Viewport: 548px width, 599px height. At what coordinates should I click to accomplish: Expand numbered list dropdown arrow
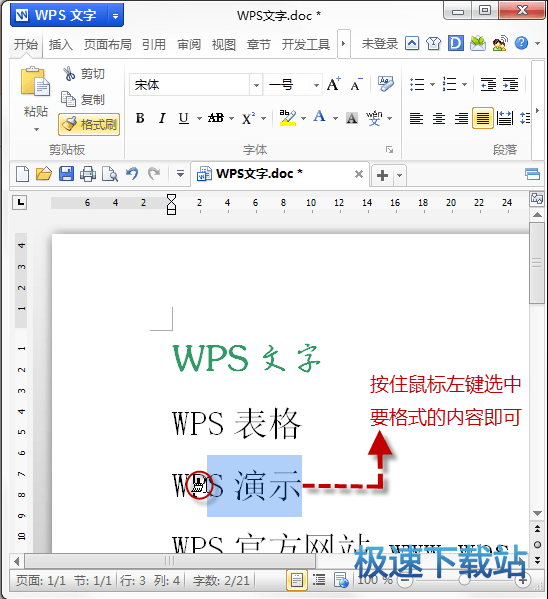coord(465,84)
